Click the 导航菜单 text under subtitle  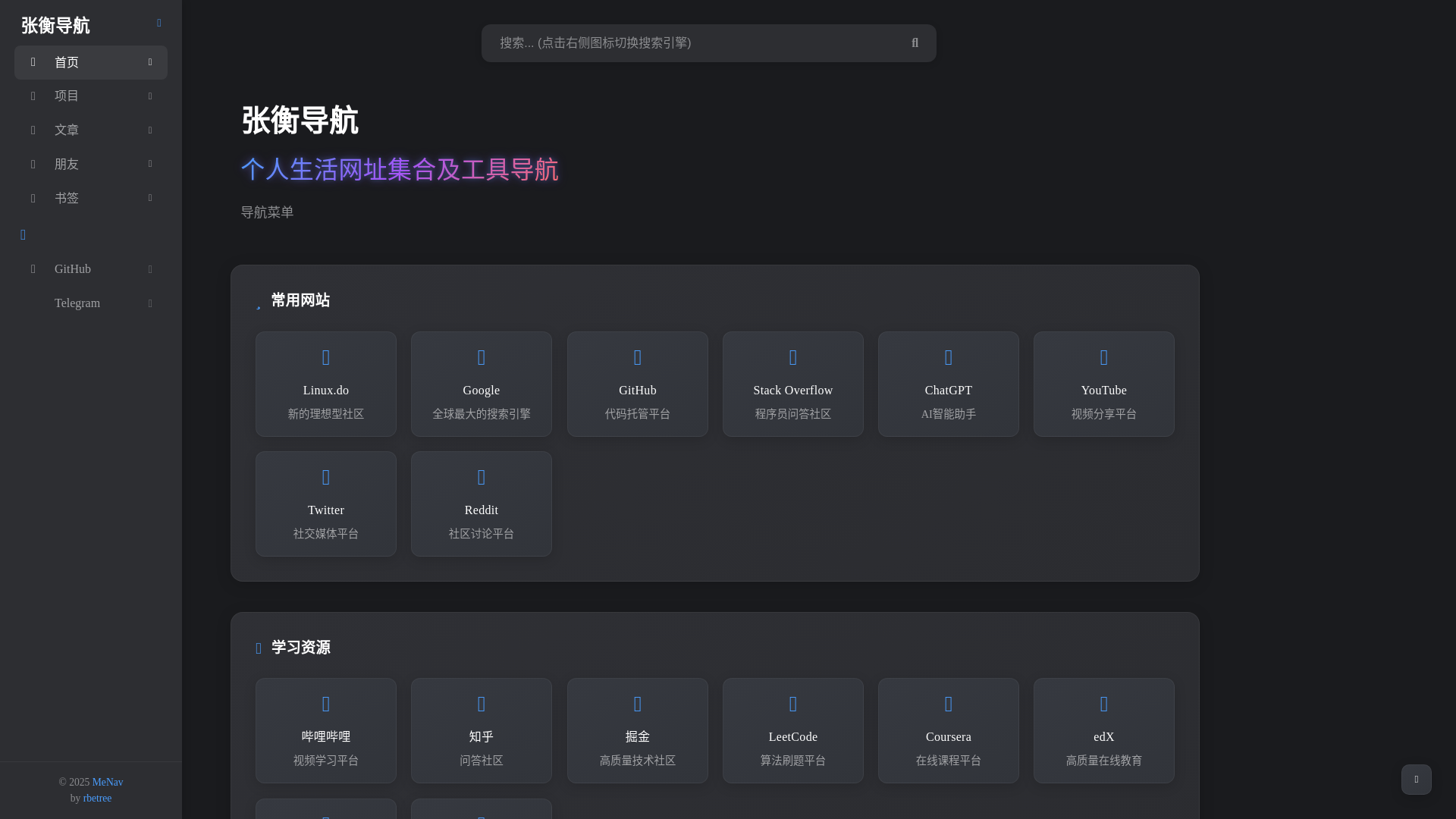pyautogui.click(x=267, y=212)
